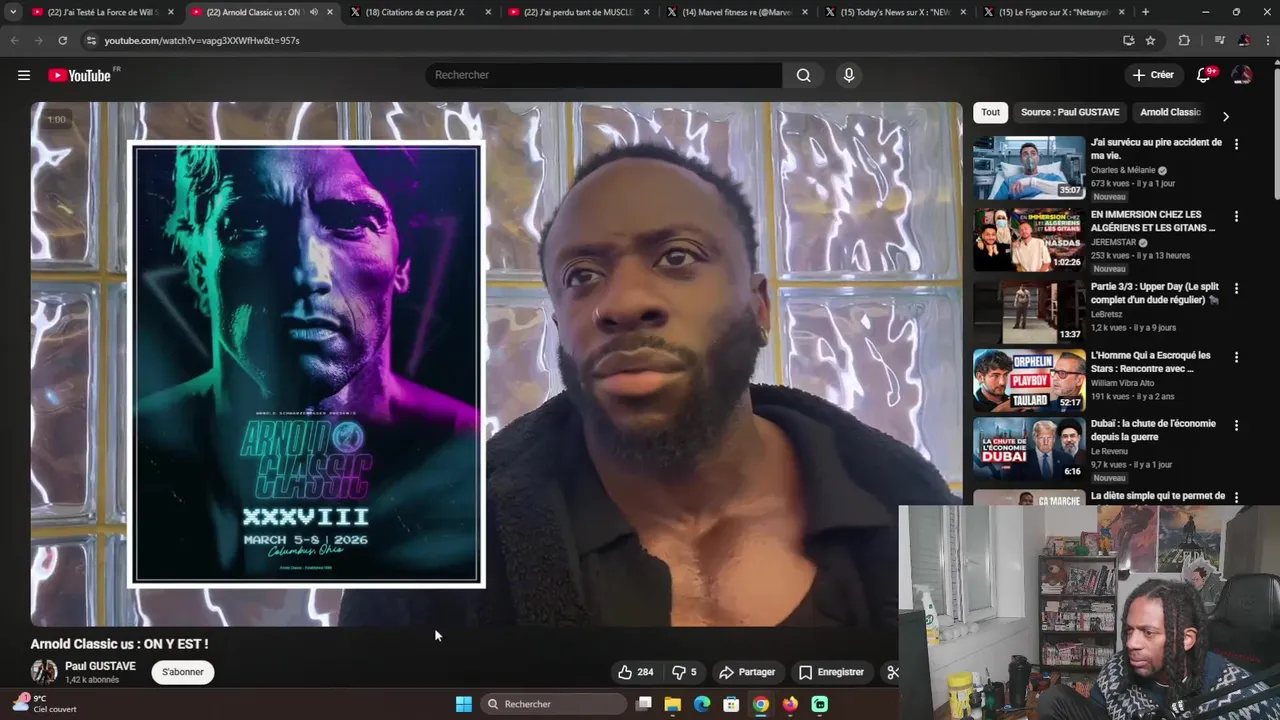Open the Chrome tab search dropdown
1280x720 pixels.
[13, 12]
